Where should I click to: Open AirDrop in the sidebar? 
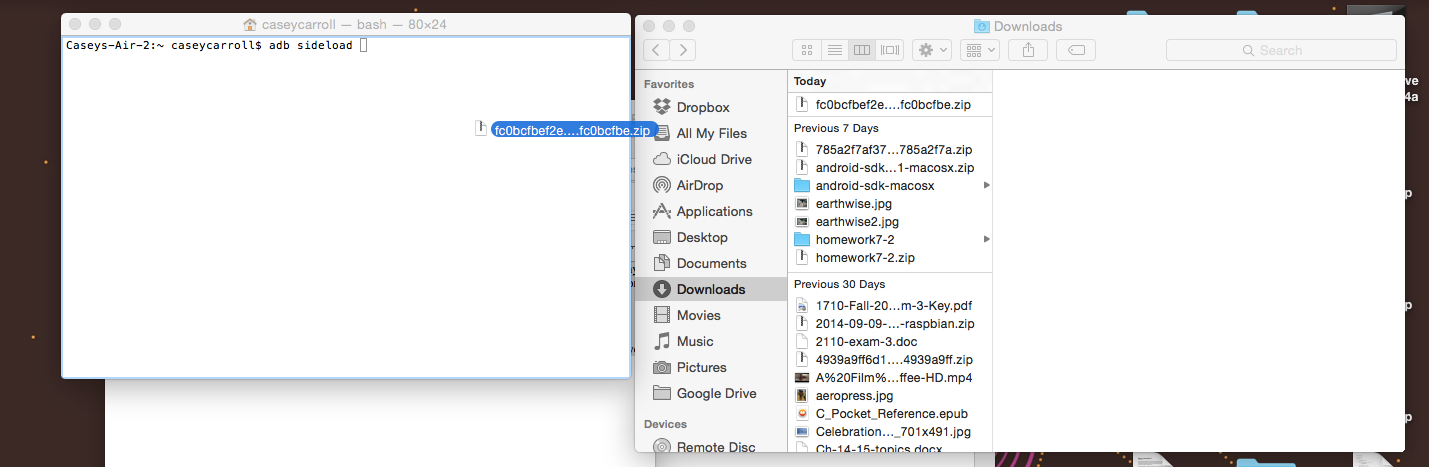click(x=700, y=185)
